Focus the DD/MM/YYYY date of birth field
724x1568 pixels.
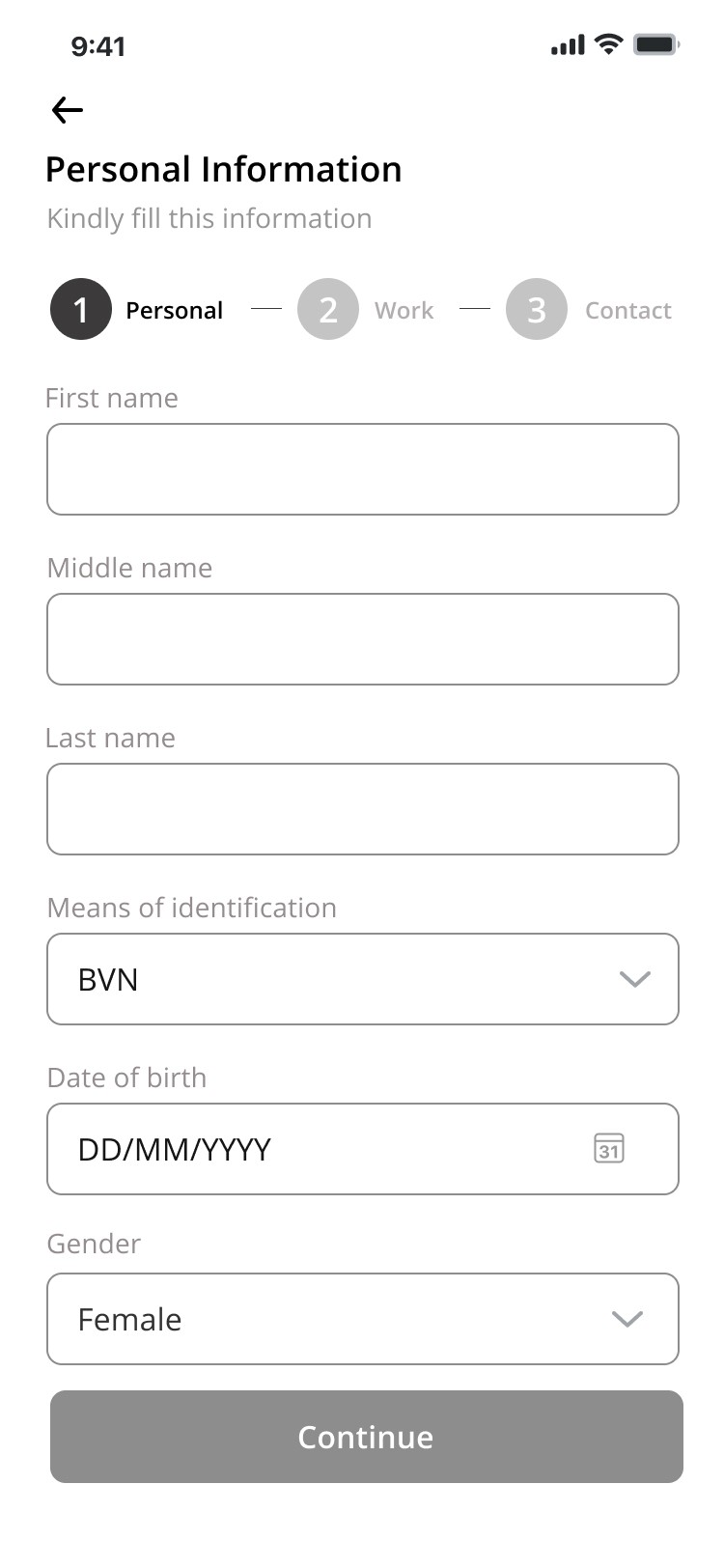[x=363, y=1149]
